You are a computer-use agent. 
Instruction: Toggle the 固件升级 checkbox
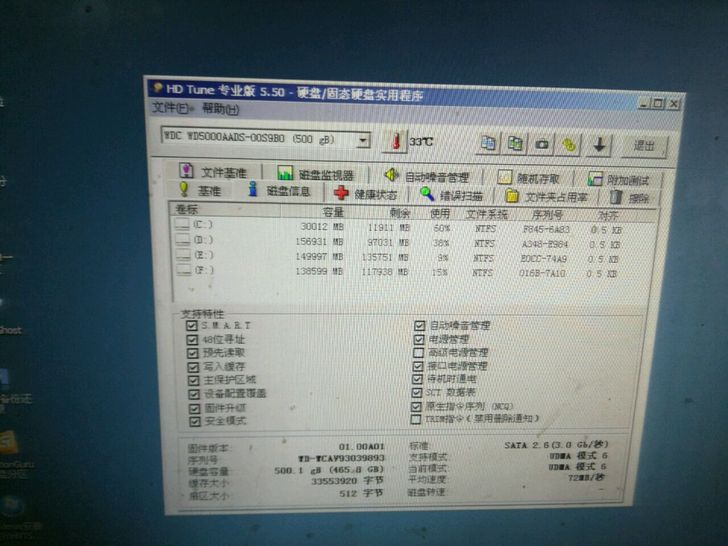pos(194,408)
